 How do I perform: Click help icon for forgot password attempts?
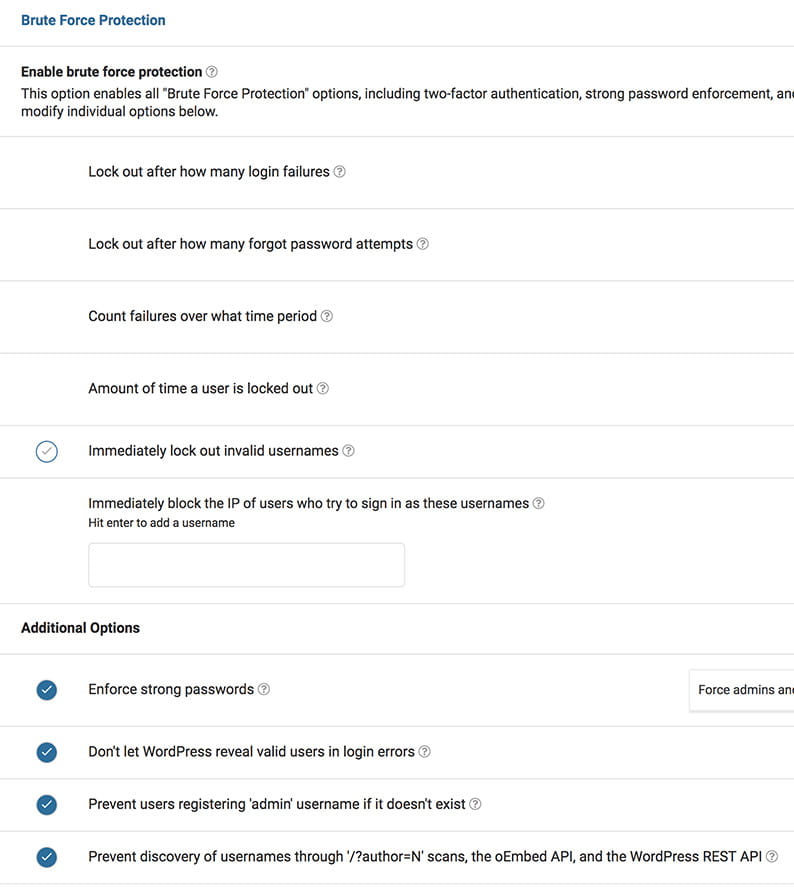coord(422,244)
